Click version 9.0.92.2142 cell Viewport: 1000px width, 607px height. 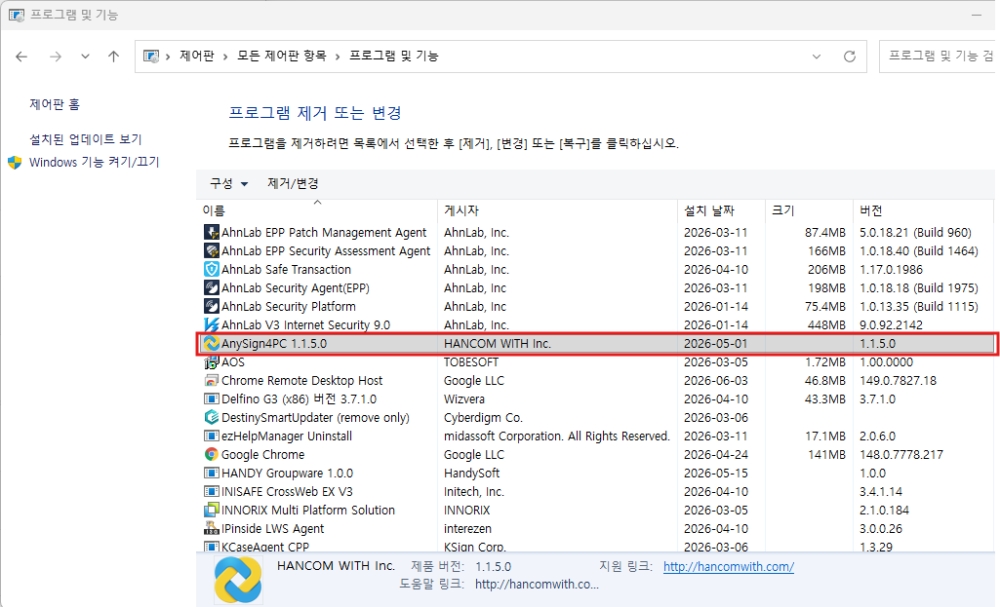[891, 325]
